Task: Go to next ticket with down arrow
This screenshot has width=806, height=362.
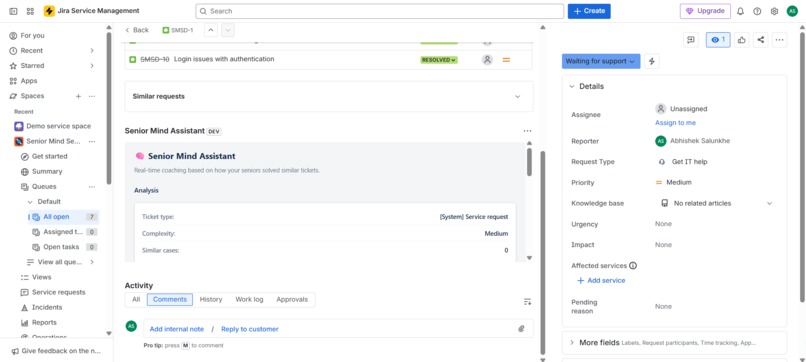Action: [x=228, y=30]
